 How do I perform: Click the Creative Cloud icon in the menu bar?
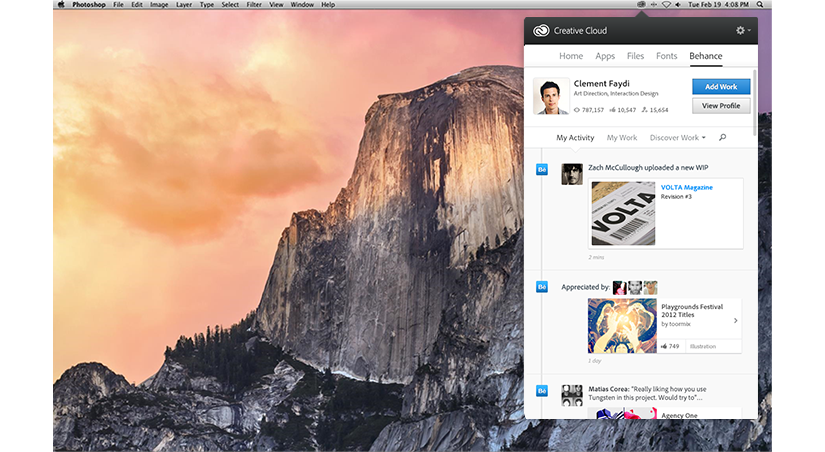click(x=641, y=4)
